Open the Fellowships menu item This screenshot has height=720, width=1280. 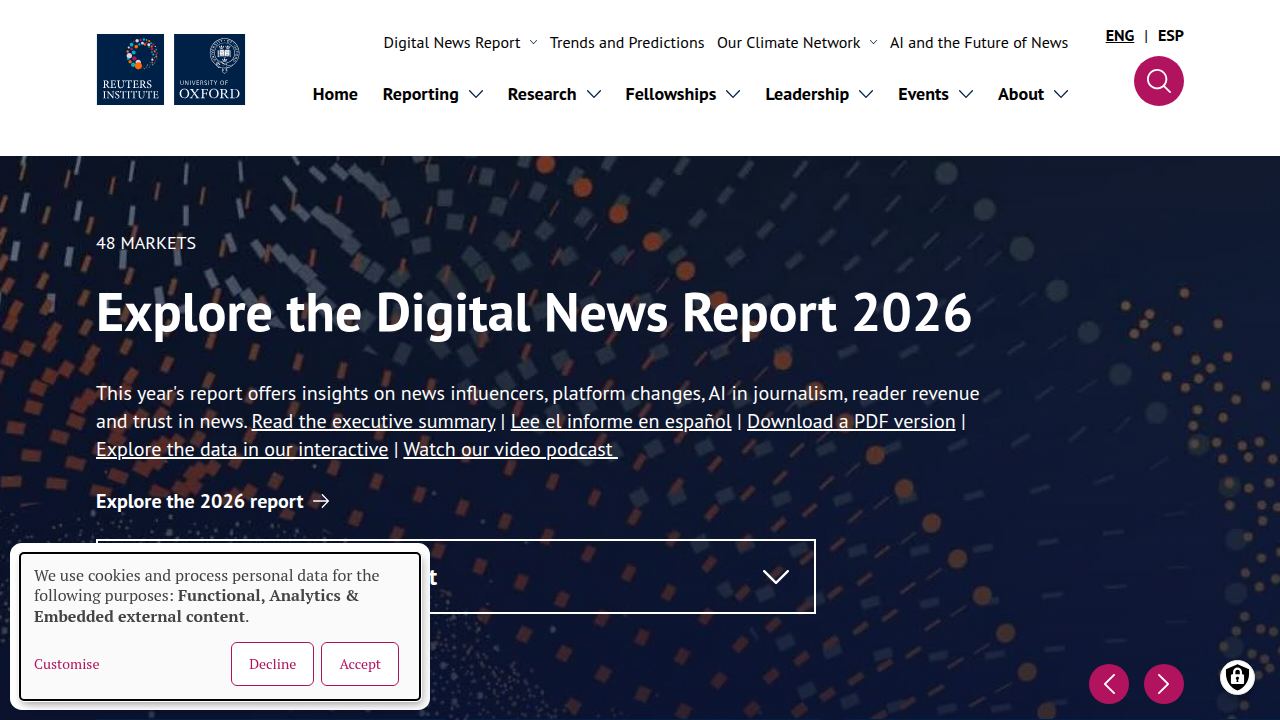tap(671, 94)
